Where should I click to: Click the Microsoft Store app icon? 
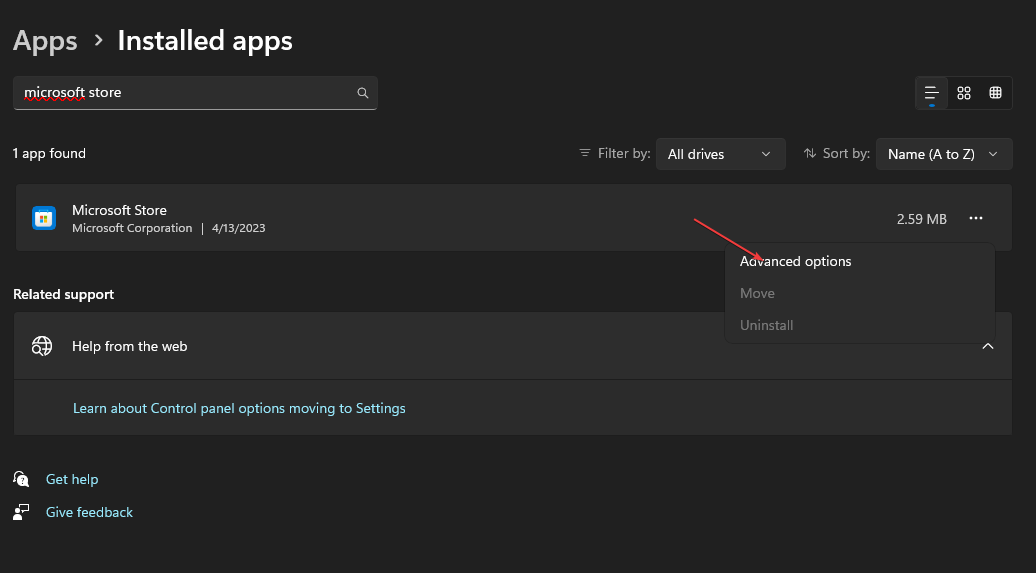coord(44,218)
